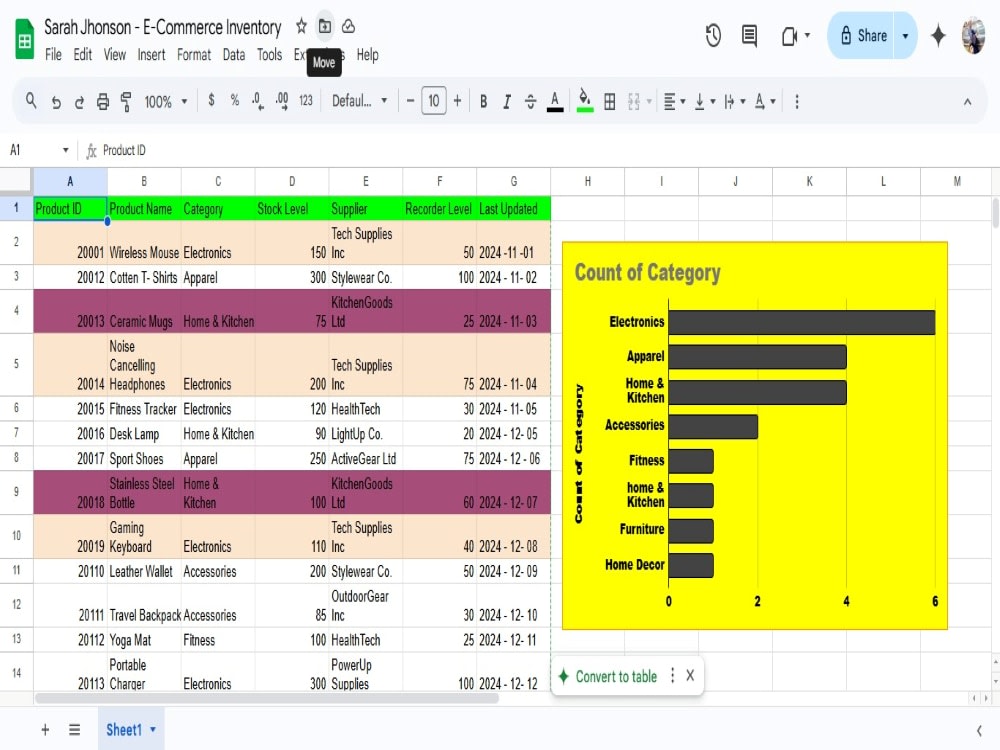Viewport: 1000px width, 750px height.
Task: Redo the last action
Action: point(79,101)
